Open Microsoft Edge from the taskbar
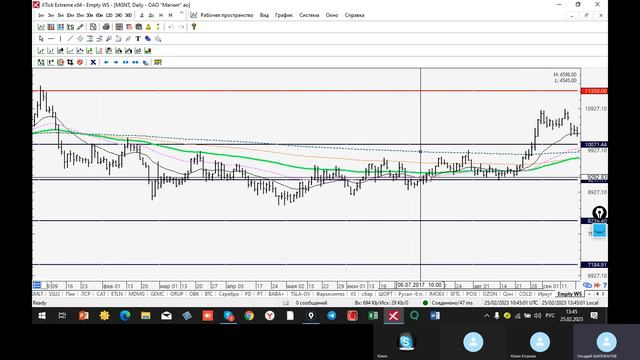The height and width of the screenshot is (360, 640). click(125, 316)
